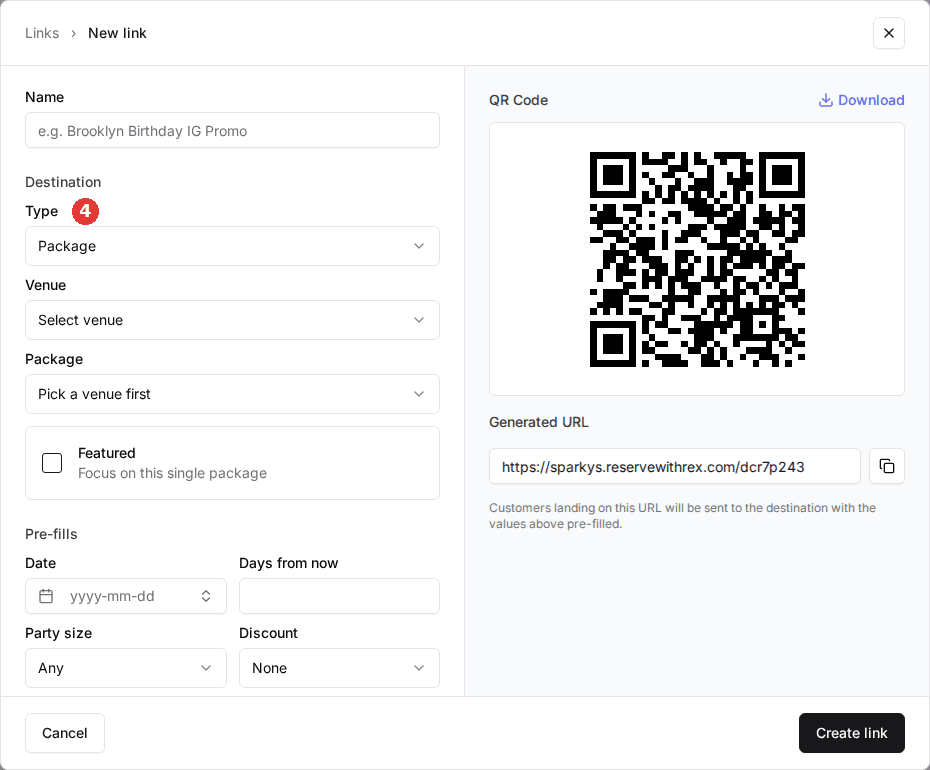Click the Days from now field

[x=339, y=596]
